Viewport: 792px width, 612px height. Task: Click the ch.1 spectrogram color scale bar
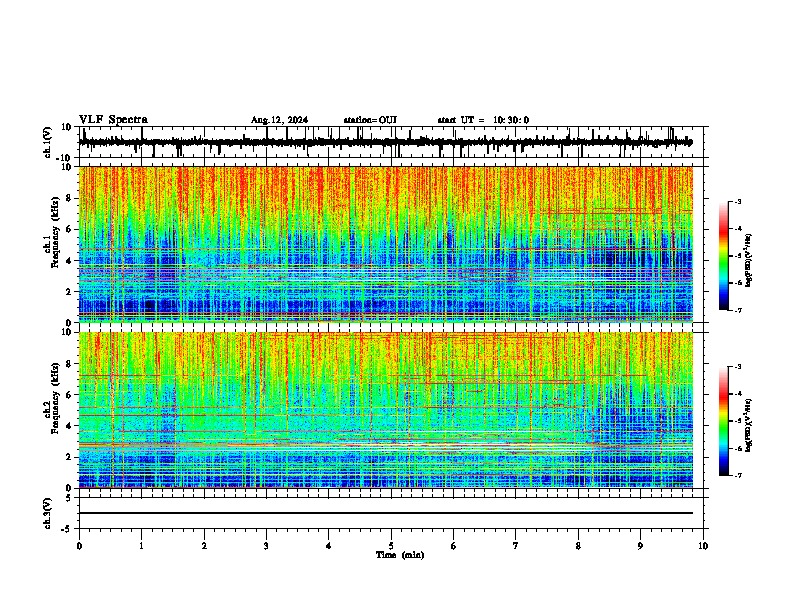[x=723, y=256]
